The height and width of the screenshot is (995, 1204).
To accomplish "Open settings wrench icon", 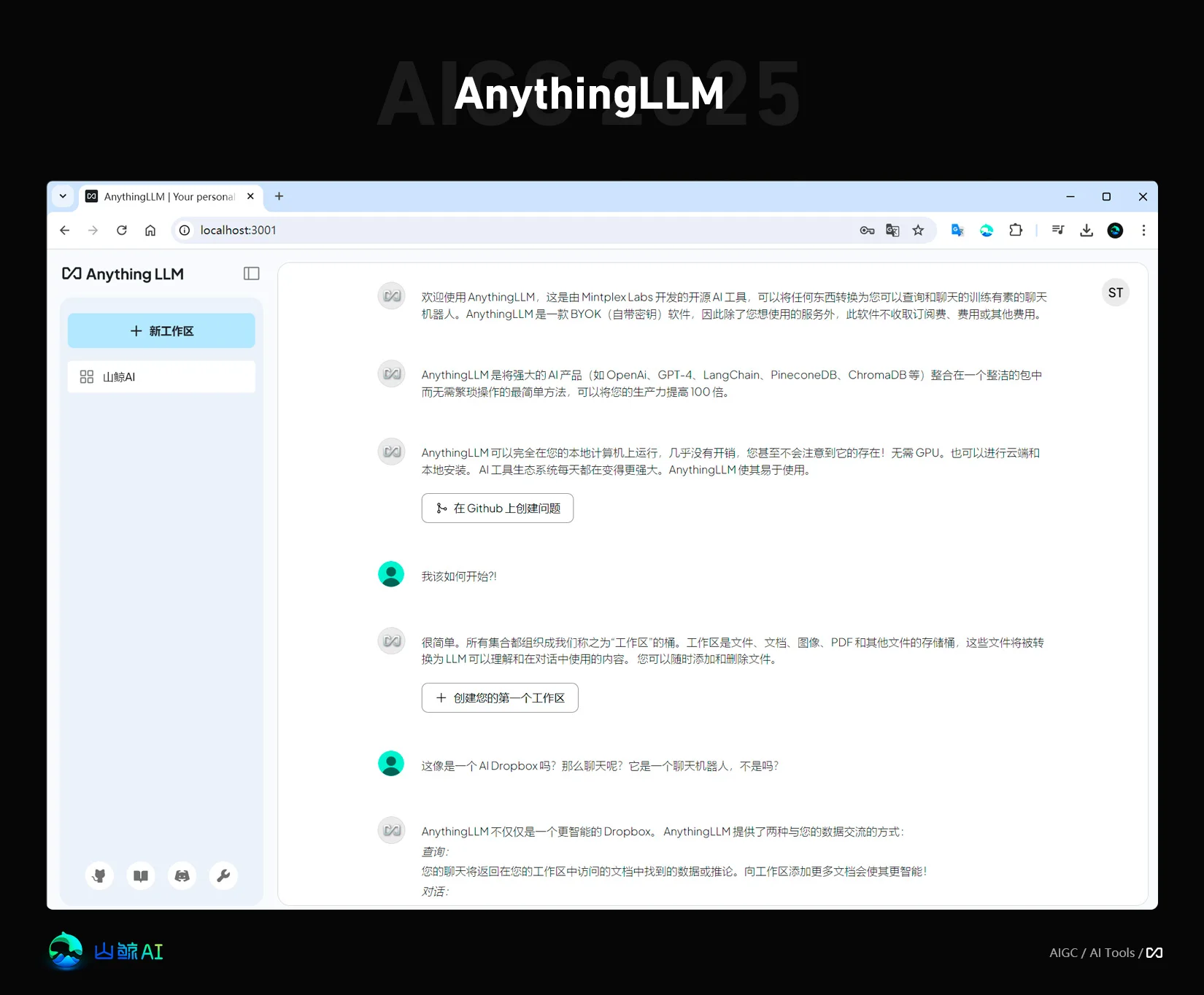I will point(223,875).
